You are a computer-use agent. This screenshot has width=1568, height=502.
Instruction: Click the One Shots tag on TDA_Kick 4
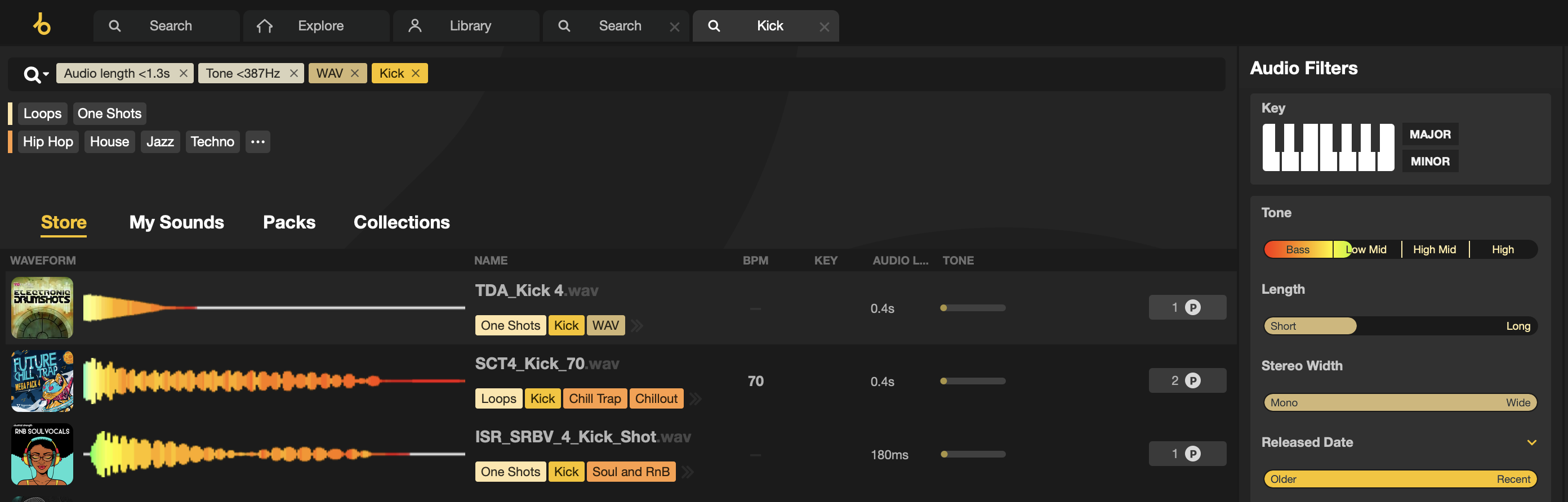click(x=510, y=325)
